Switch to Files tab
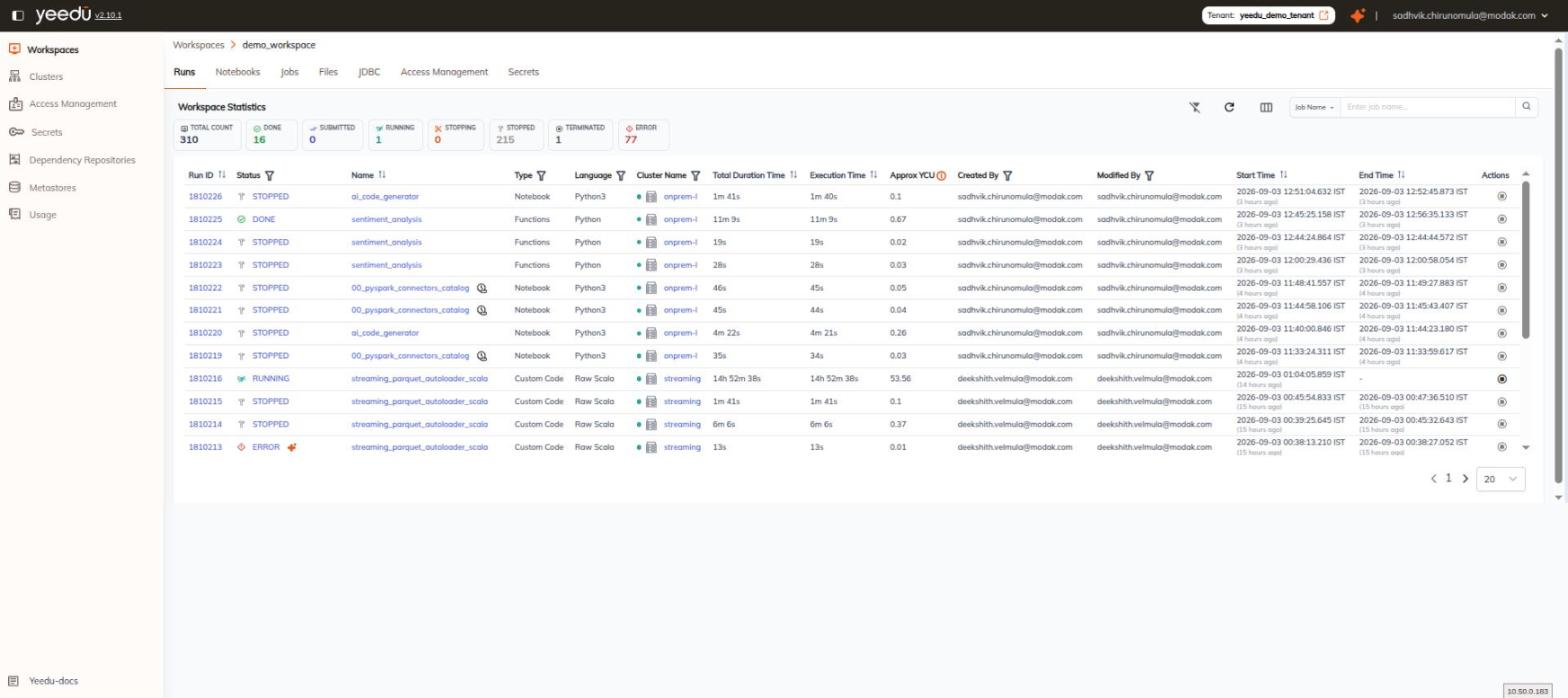Image resolution: width=1568 pixels, height=698 pixels. click(328, 72)
